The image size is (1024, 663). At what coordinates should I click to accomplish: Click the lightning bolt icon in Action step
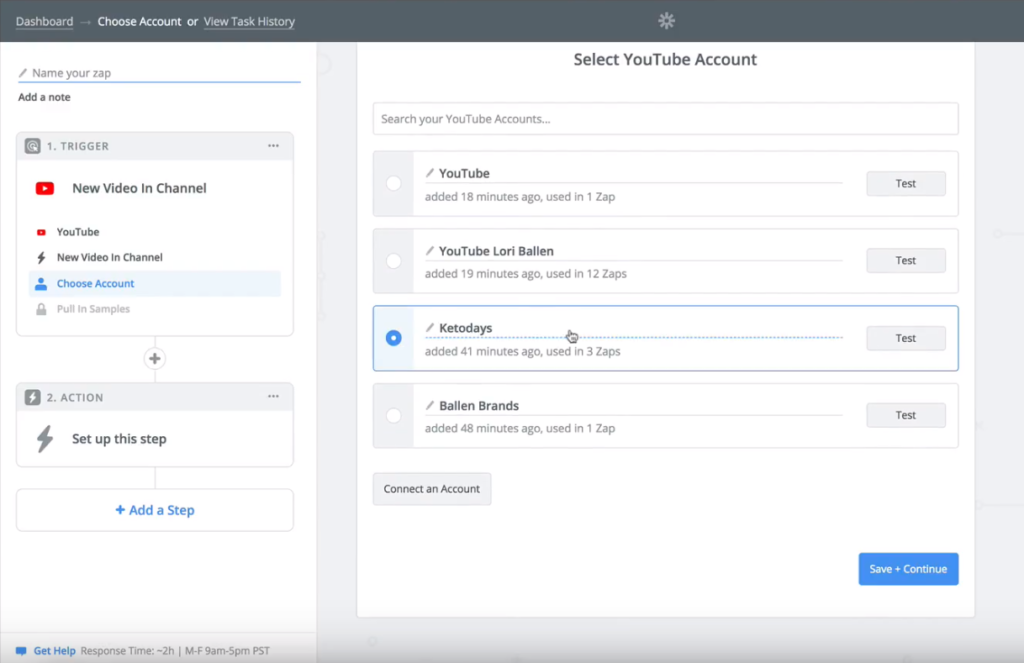45,439
